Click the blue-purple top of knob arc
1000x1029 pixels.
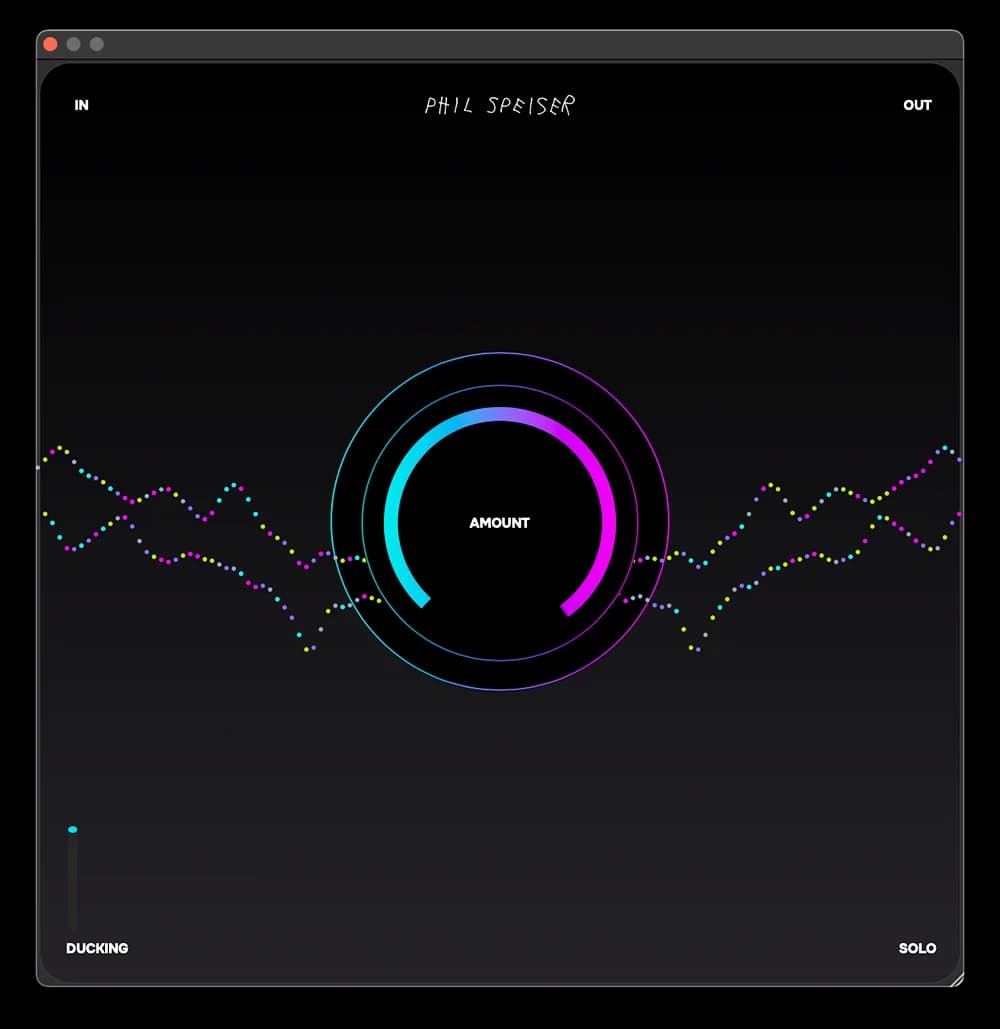[x=500, y=414]
